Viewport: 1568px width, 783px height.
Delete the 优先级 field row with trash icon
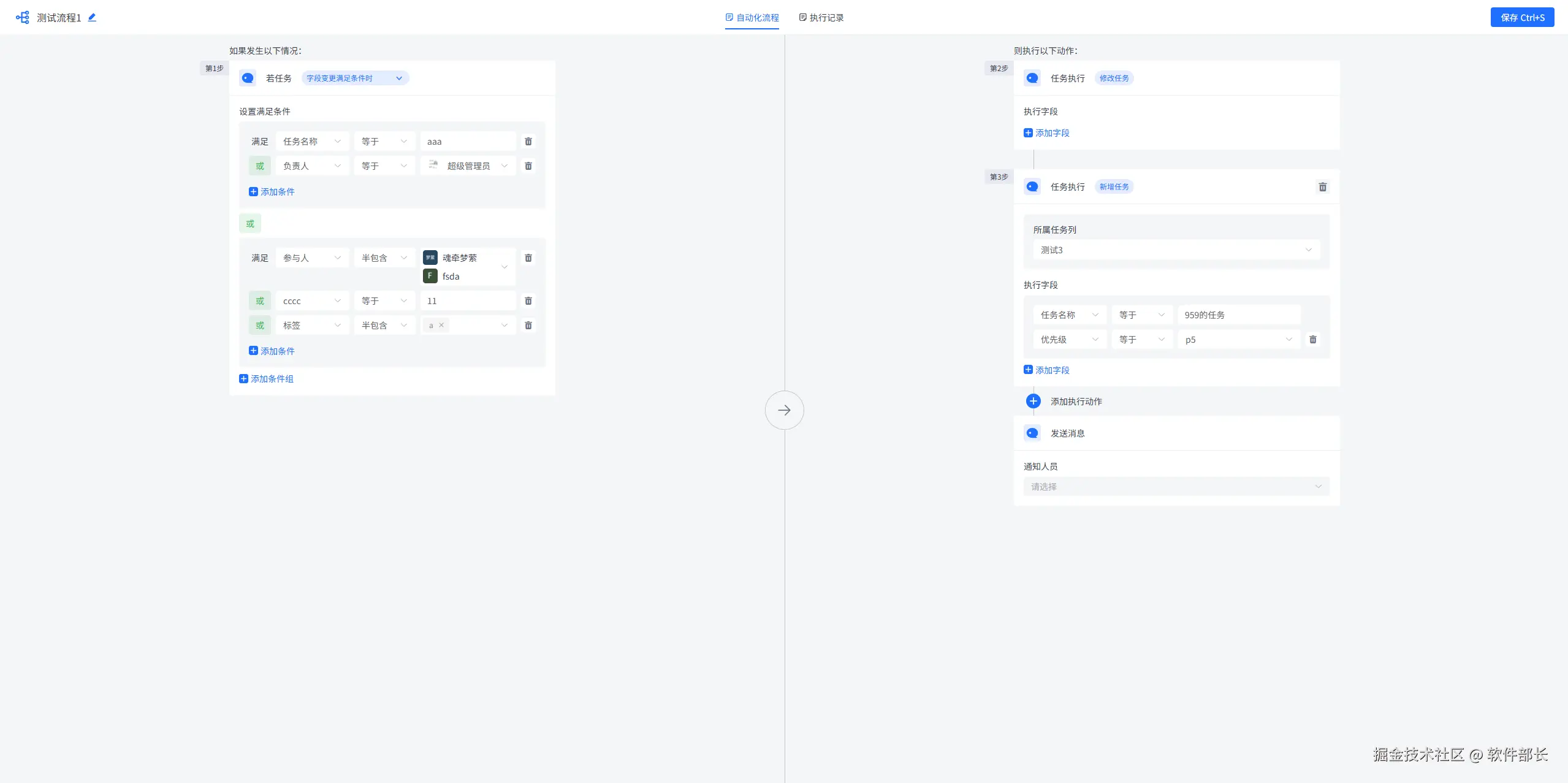1312,340
